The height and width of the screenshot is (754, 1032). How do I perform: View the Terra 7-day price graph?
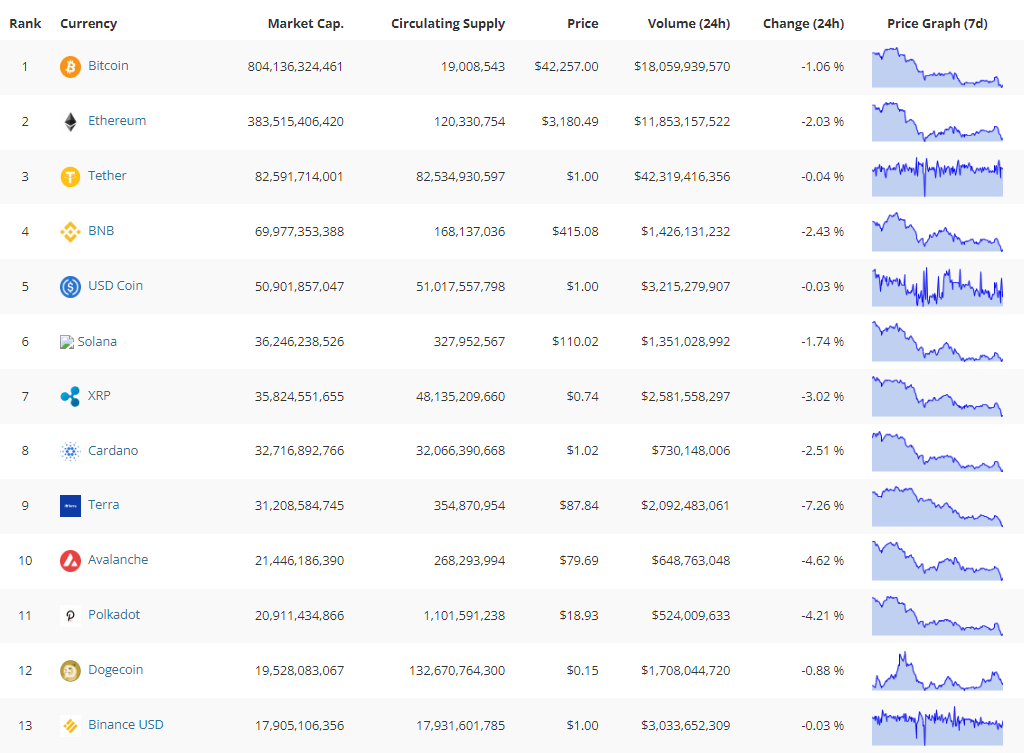(x=937, y=507)
